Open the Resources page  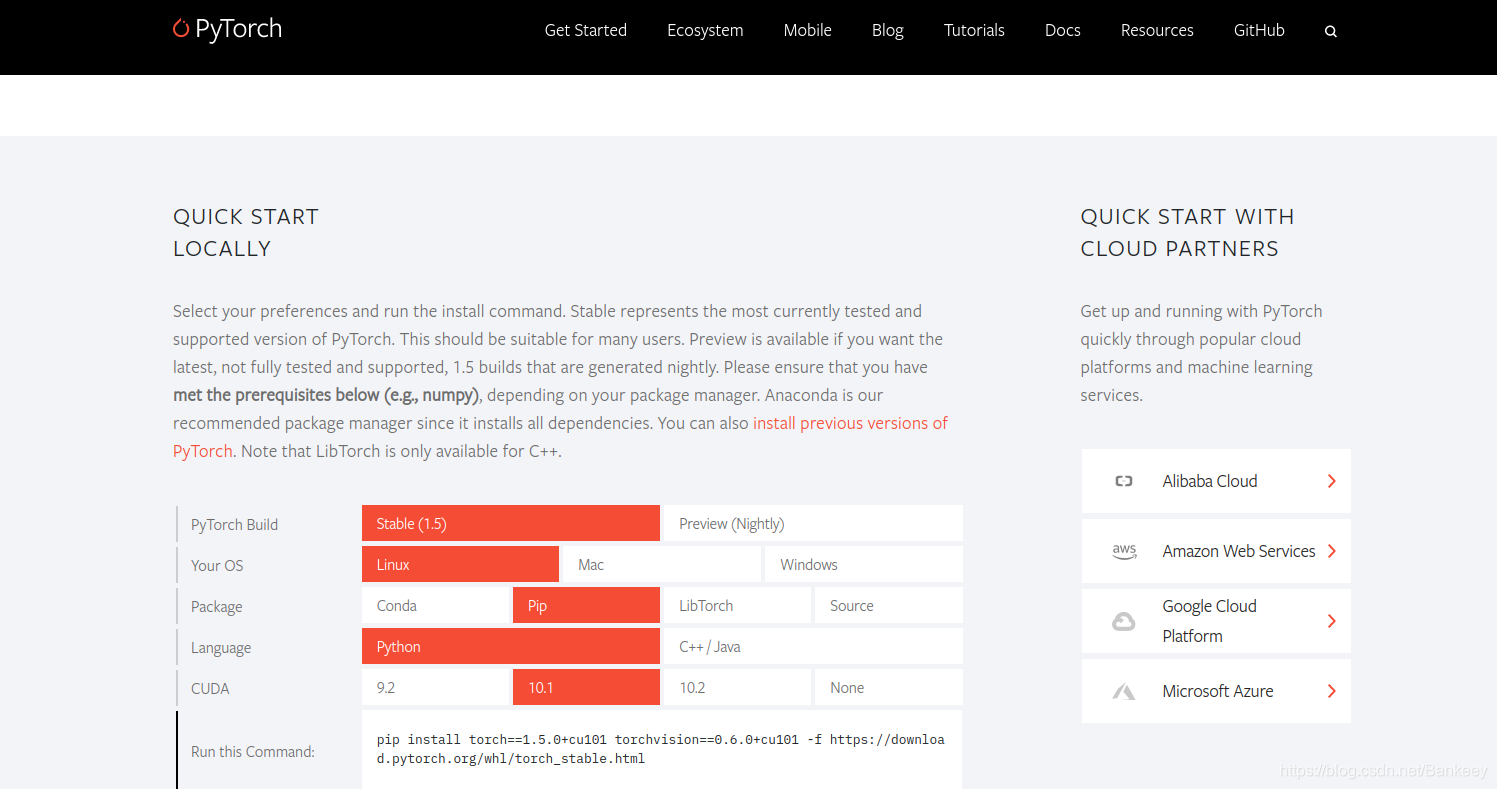1157,30
